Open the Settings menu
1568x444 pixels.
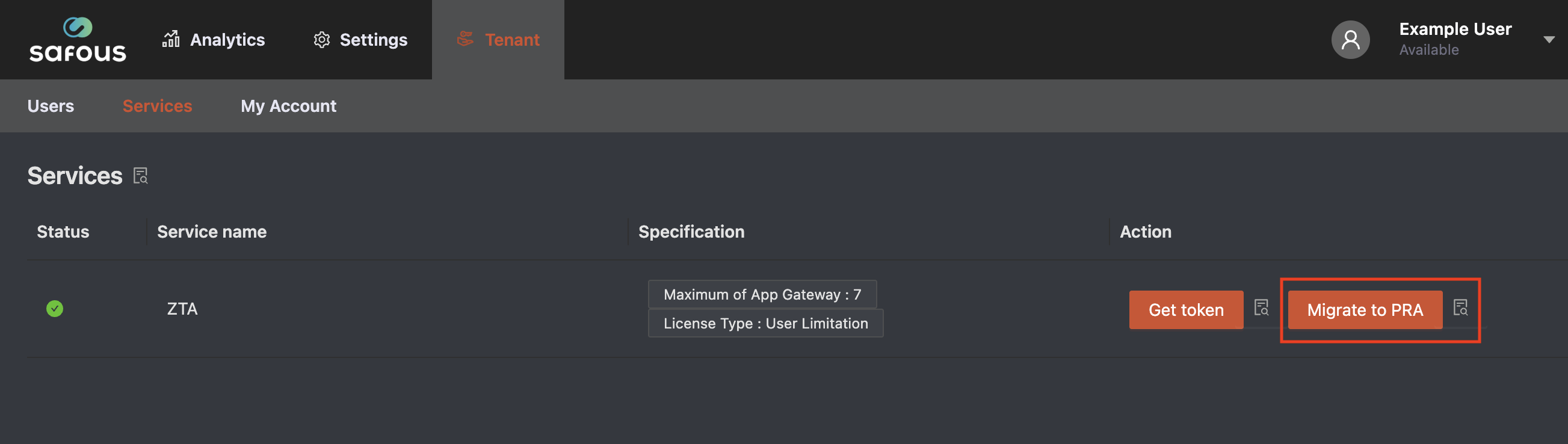click(x=372, y=40)
